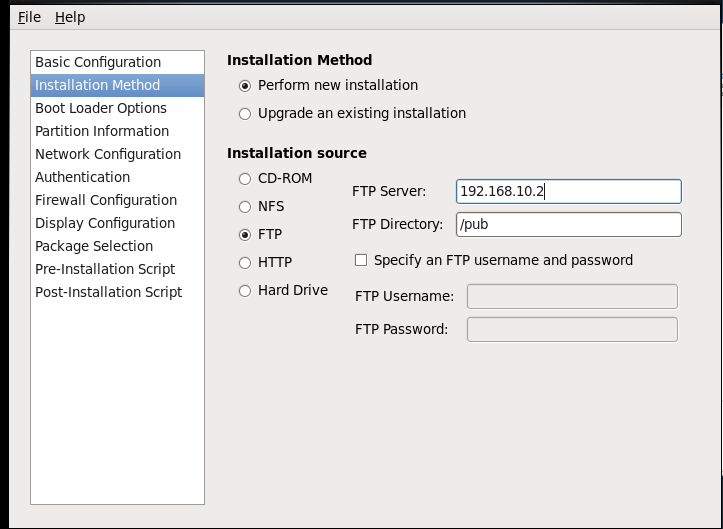The height and width of the screenshot is (529, 723).
Task: Select Network Configuration in the list
Action: pyautogui.click(x=118, y=155)
